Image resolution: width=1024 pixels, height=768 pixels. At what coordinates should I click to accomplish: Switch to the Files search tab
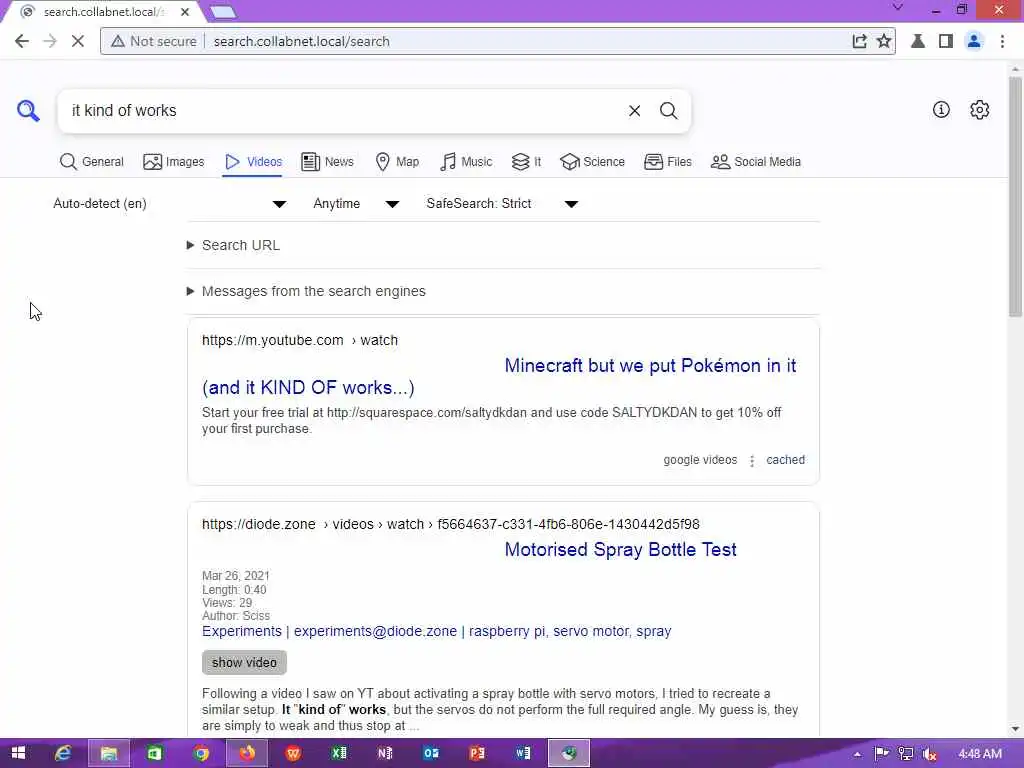pos(667,161)
